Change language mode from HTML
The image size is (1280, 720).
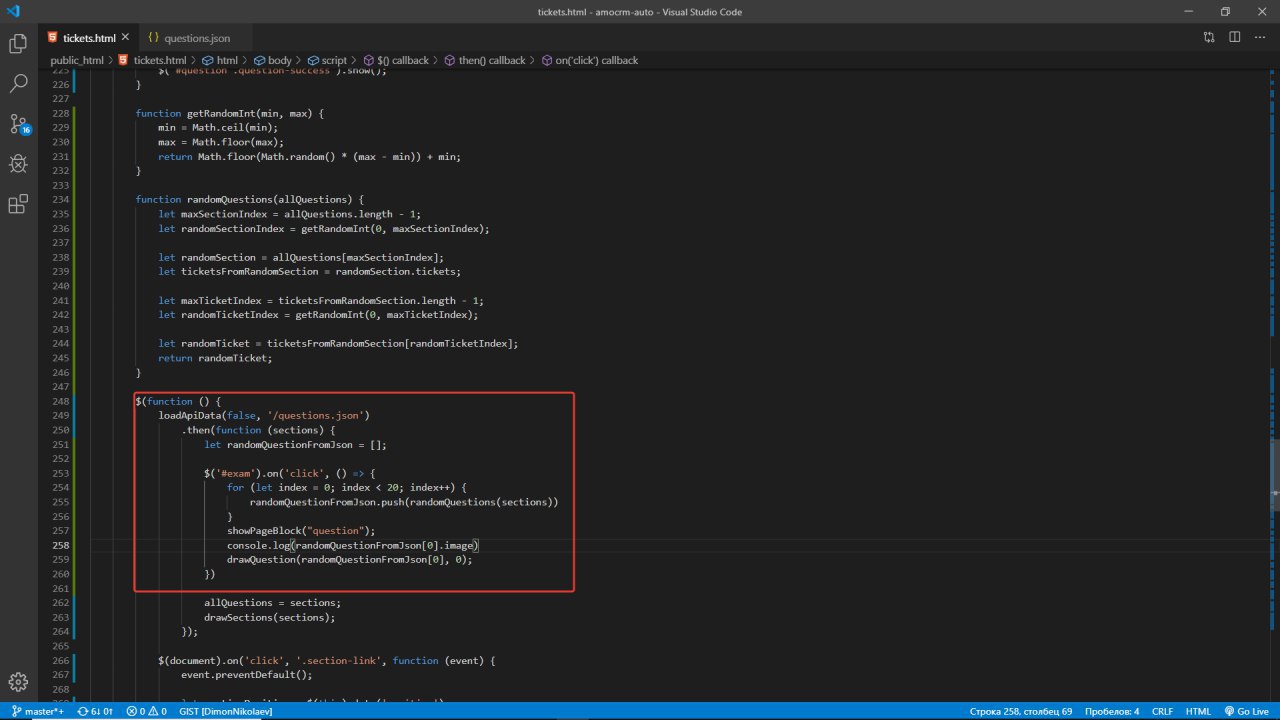[x=1198, y=711]
